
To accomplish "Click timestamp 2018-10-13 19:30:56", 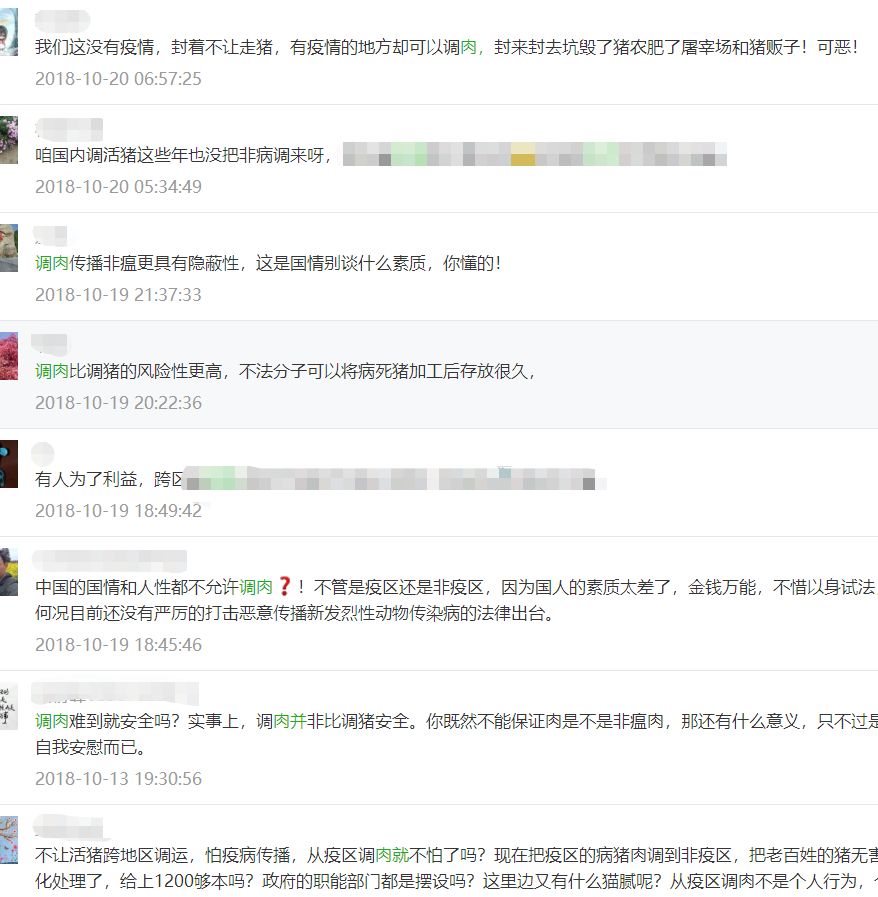I will (118, 779).
